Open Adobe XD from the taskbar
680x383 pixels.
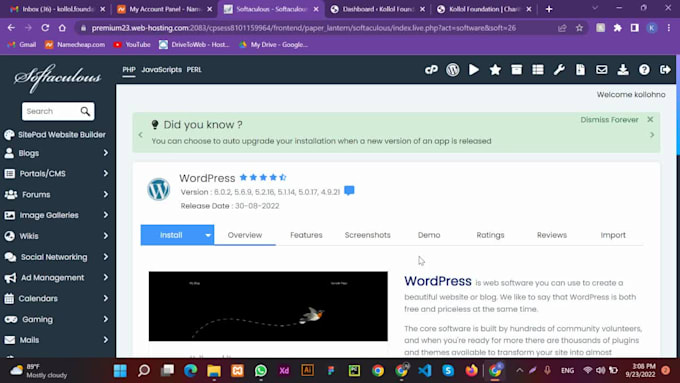pos(284,370)
